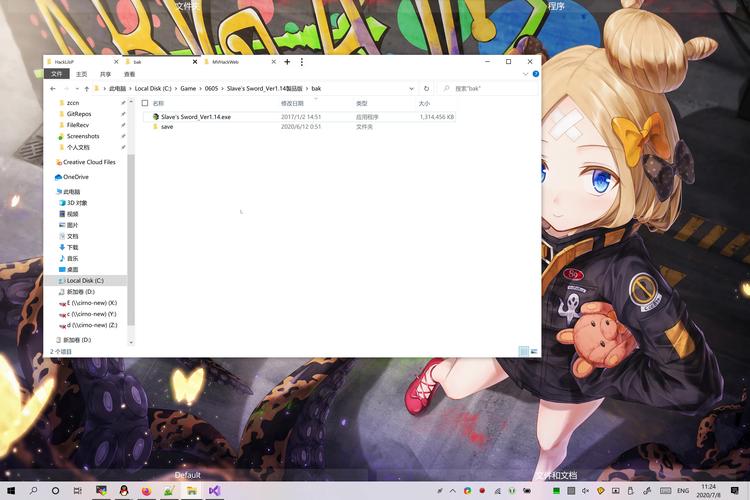
Task: Expand chevron after Local Disk (C:) breadcrumb
Action: tap(176, 89)
